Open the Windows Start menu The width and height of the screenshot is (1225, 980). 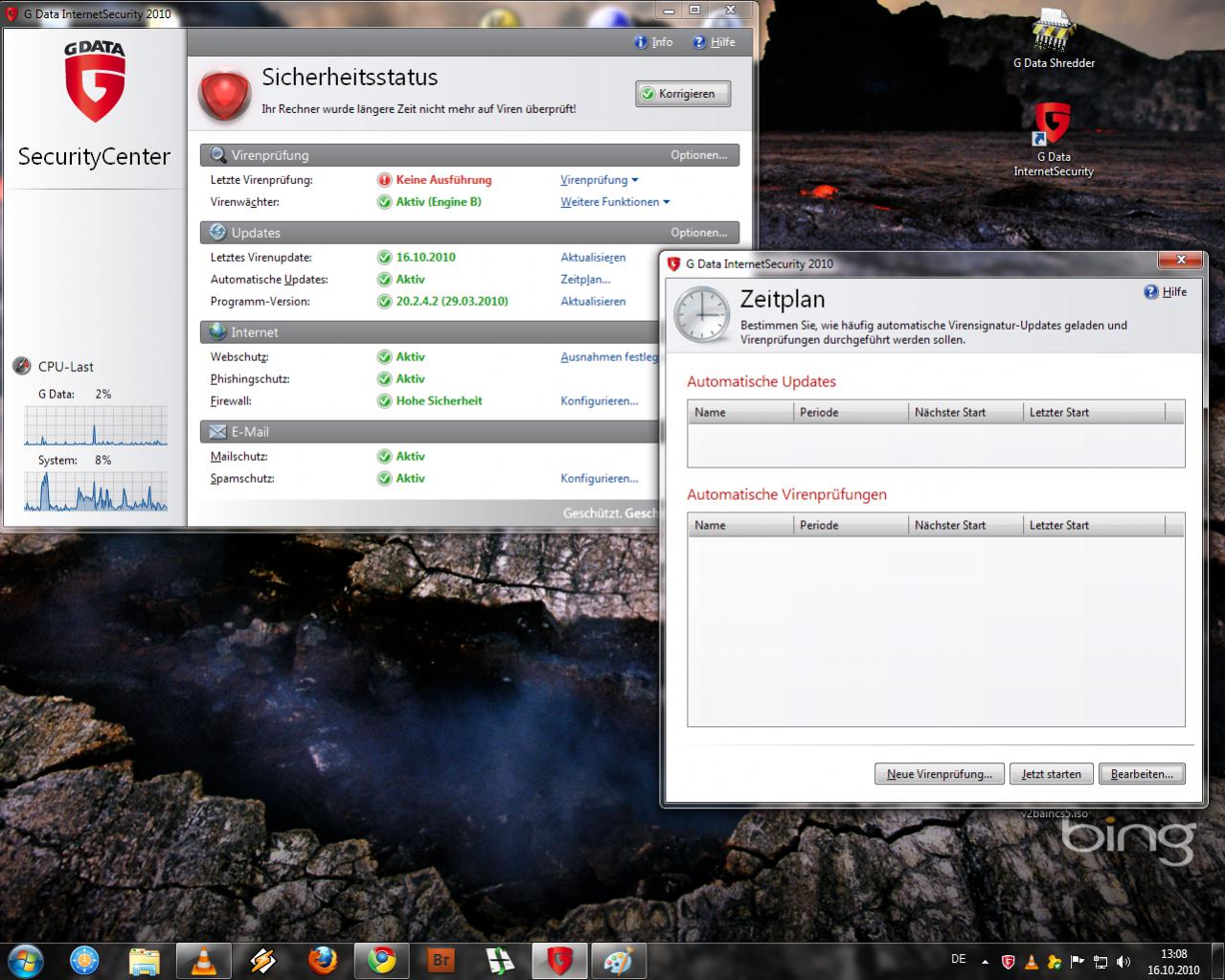pyautogui.click(x=24, y=959)
